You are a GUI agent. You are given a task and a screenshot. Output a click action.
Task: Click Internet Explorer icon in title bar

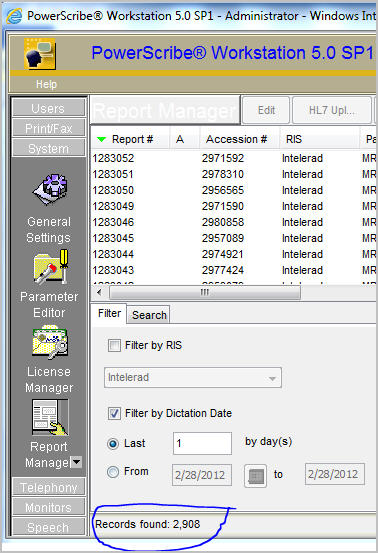[14, 16]
